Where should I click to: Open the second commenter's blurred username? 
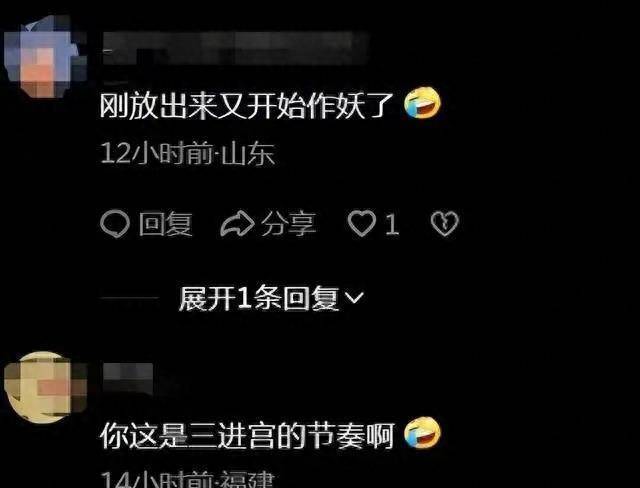[128, 377]
